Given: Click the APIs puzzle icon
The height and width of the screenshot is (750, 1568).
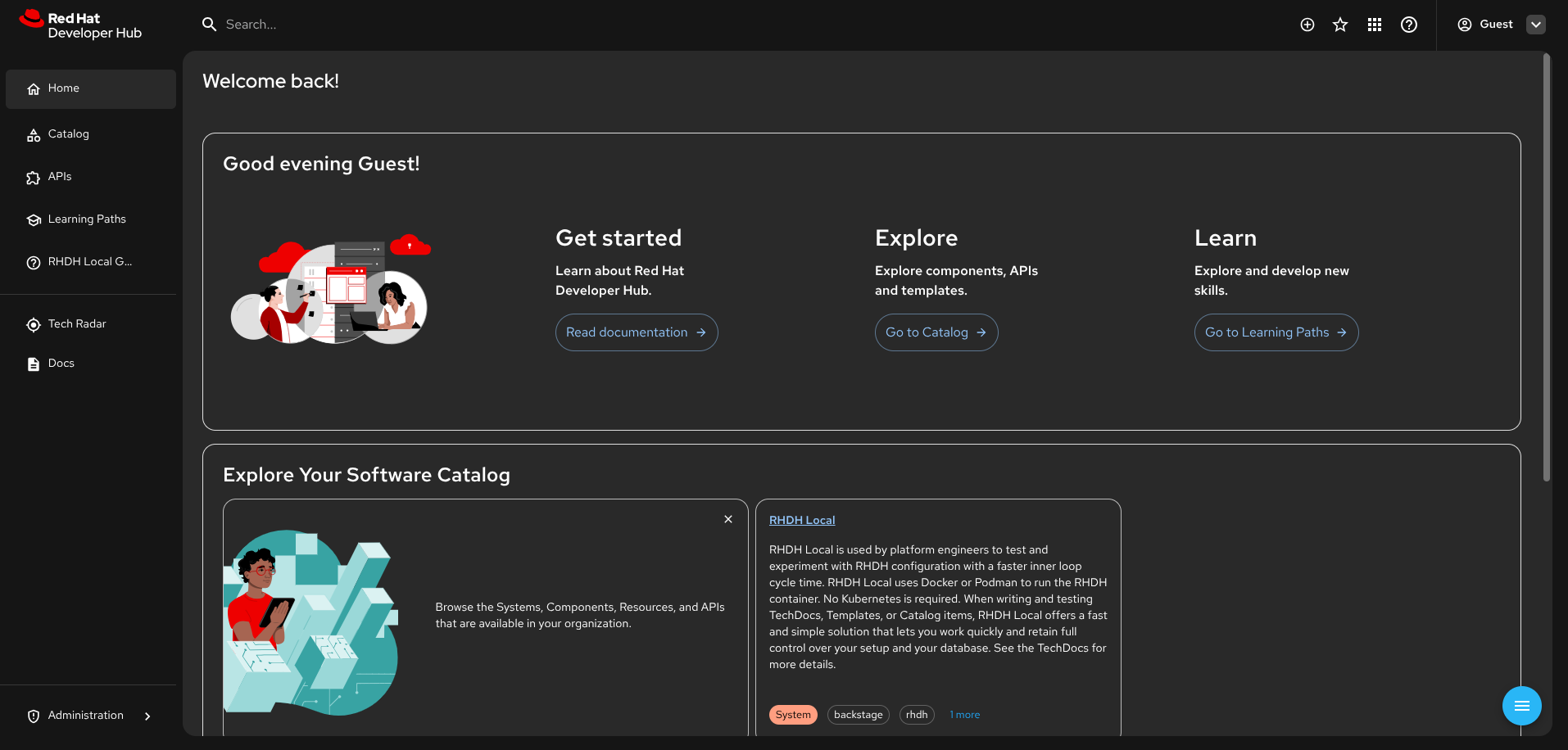Looking at the screenshot, I should 34,178.
